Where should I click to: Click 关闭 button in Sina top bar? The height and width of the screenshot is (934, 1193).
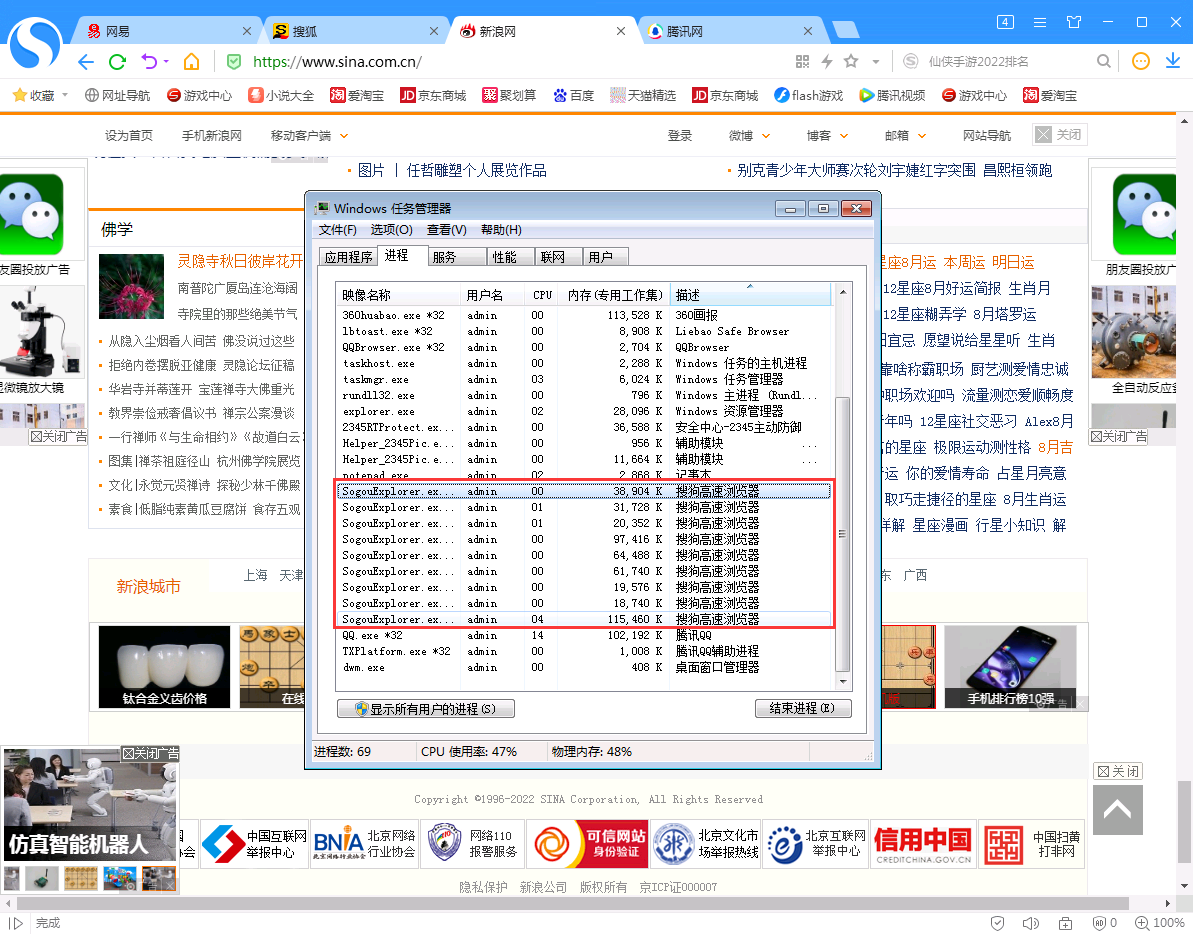(1060, 135)
